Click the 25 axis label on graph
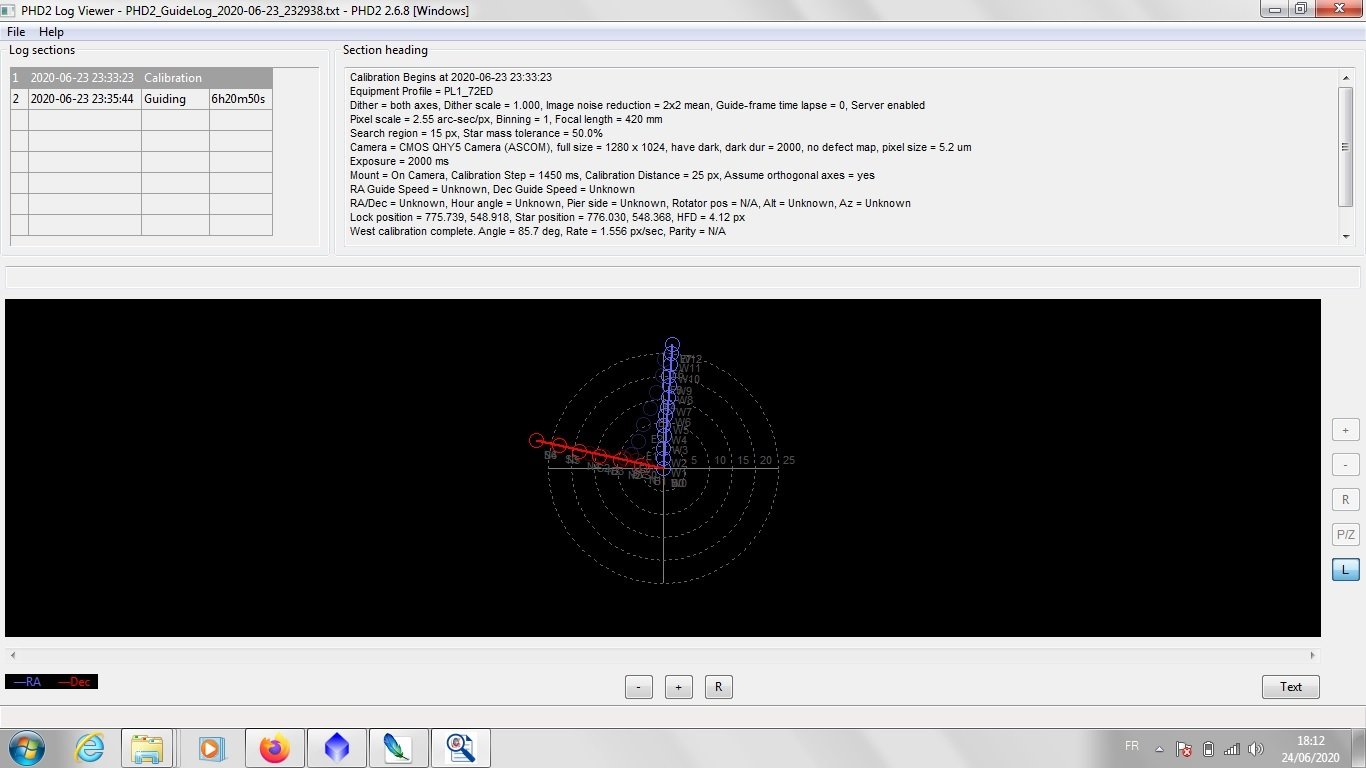1366x768 pixels. [789, 460]
